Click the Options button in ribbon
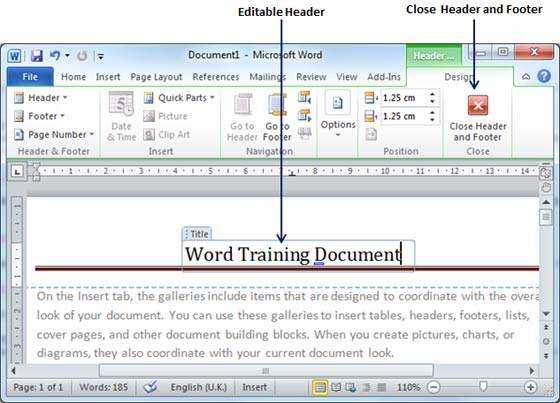This screenshot has height=403, width=560. click(x=338, y=115)
